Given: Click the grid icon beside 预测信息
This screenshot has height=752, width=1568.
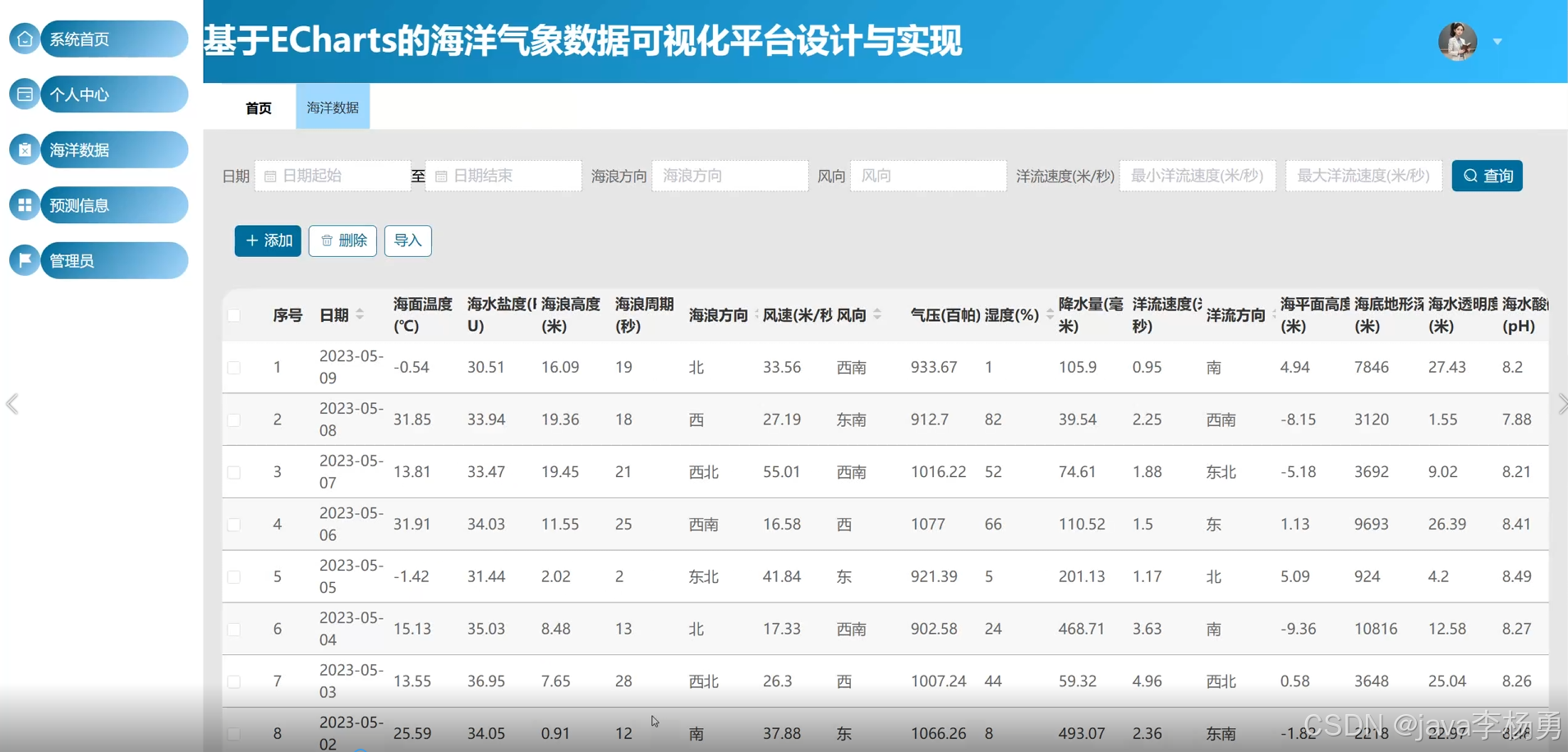Looking at the screenshot, I should pos(25,205).
